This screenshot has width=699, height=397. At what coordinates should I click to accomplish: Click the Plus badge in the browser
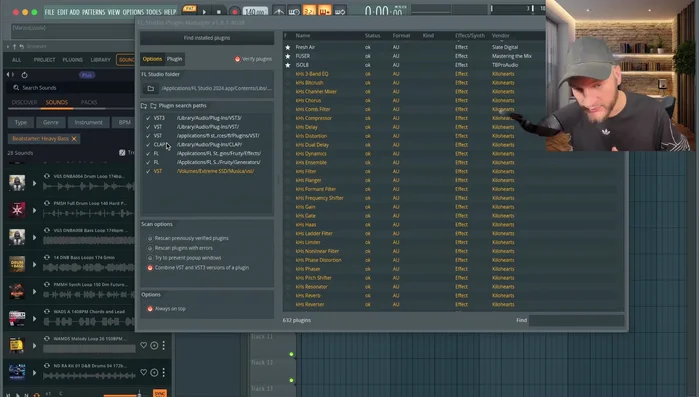[x=86, y=75]
